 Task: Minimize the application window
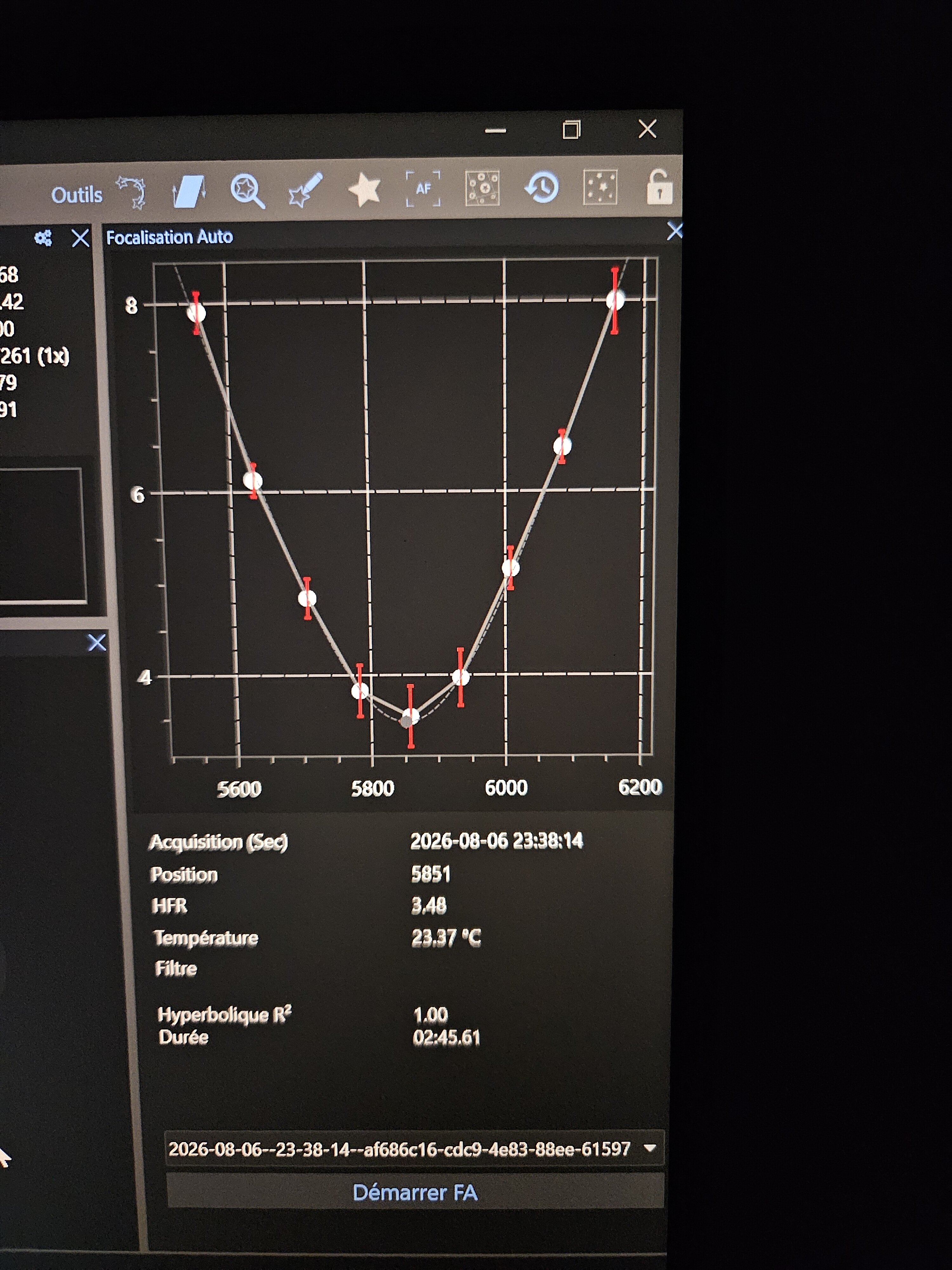click(495, 131)
